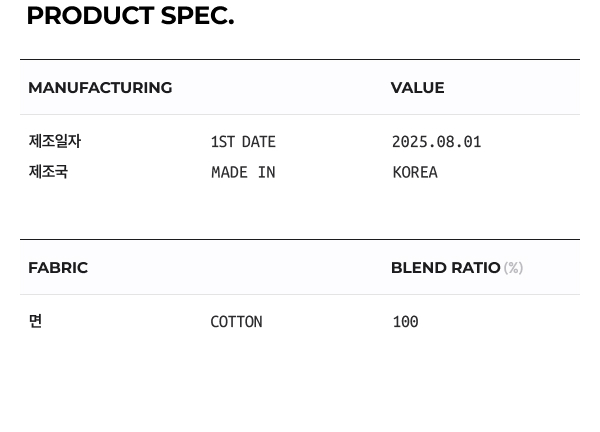600x432 pixels.
Task: Click the BLEND RATIO header
Action: [x=445, y=268]
